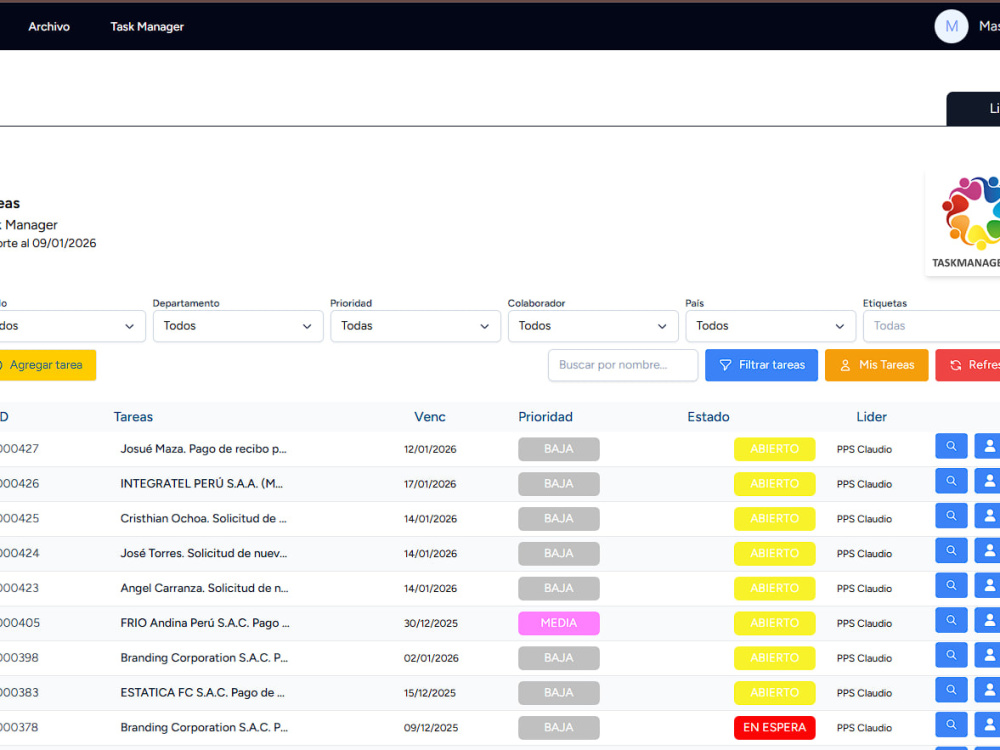The height and width of the screenshot is (750, 1000).
Task: Open magnifier icon for task 000405
Action: pos(951,620)
